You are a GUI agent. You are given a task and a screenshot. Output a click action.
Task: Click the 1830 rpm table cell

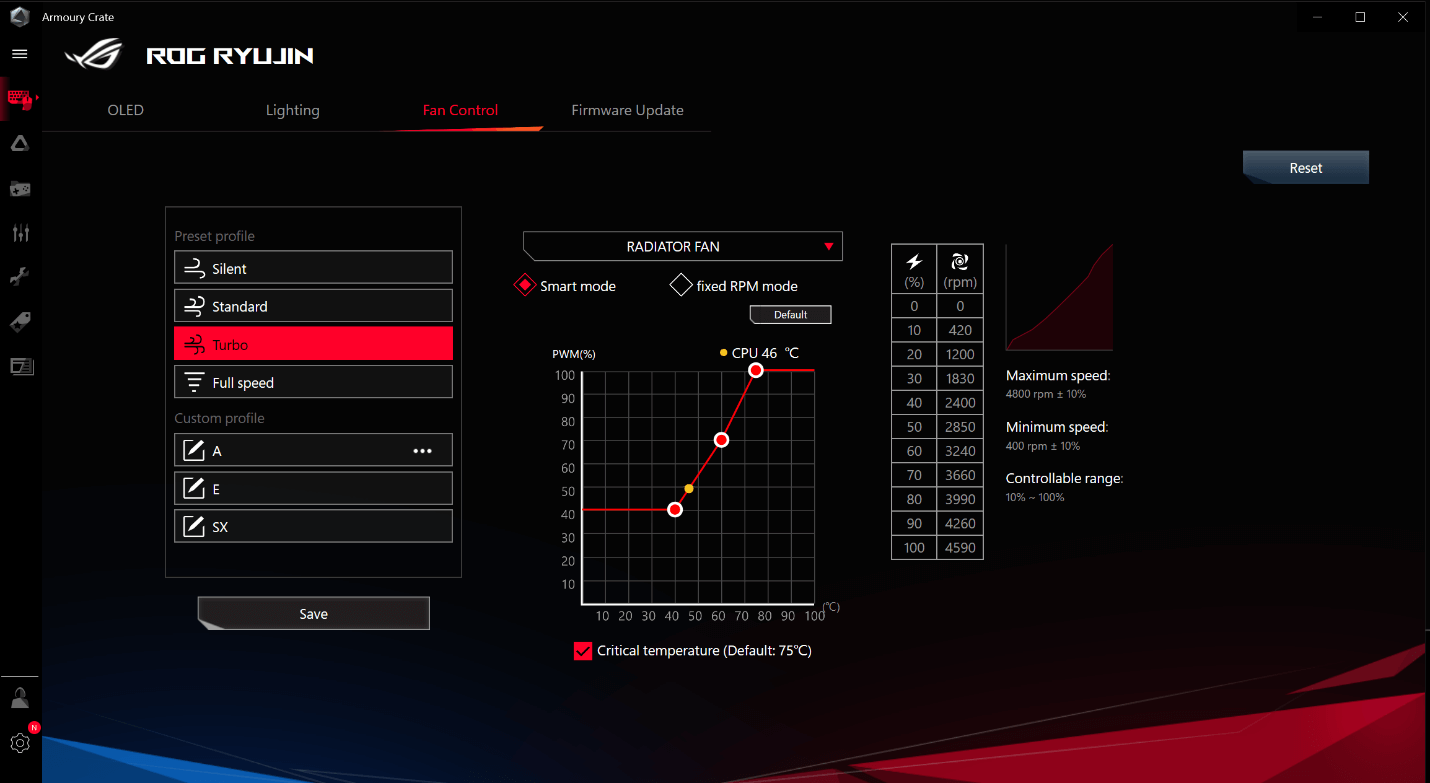(960, 379)
